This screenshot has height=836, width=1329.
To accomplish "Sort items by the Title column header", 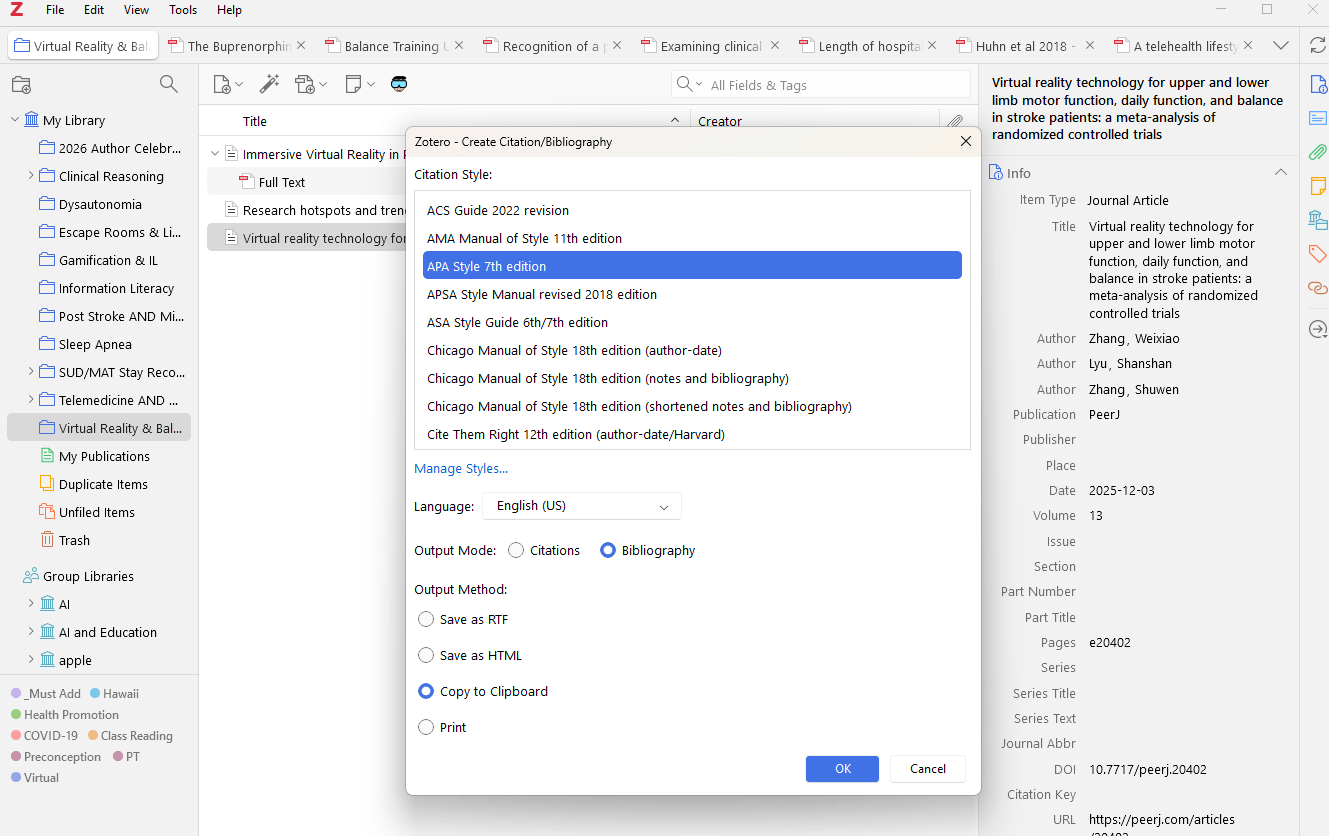I will (445, 121).
